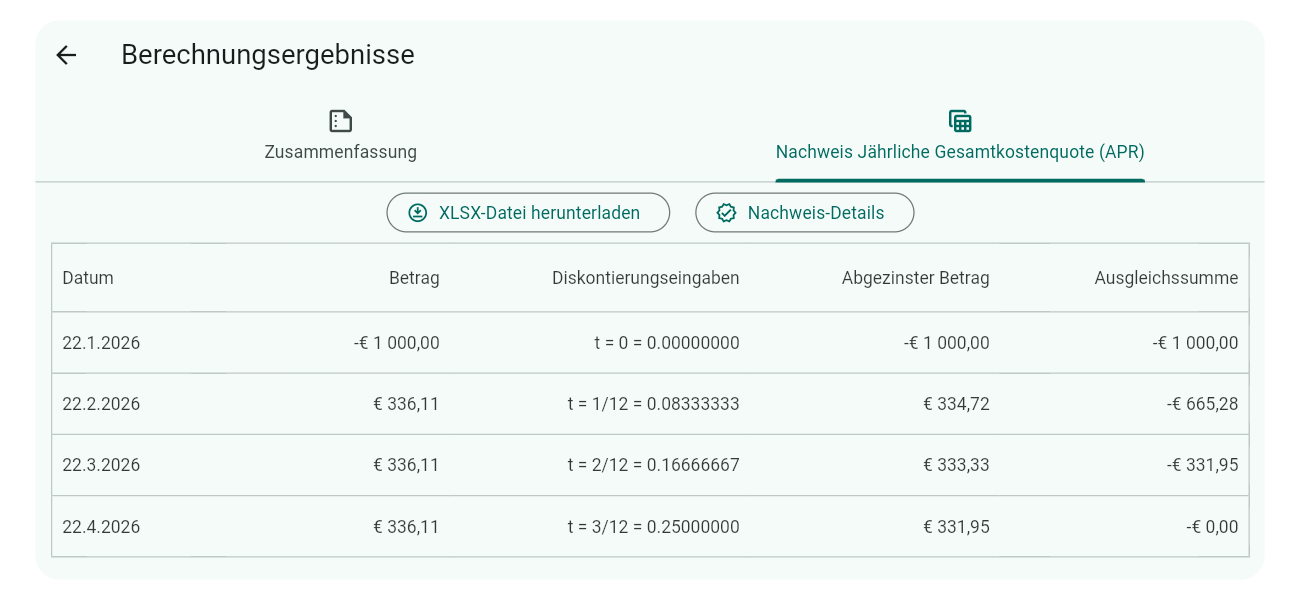Open Nachweis-Details
Screen dimensions: 1300x600
point(805,212)
